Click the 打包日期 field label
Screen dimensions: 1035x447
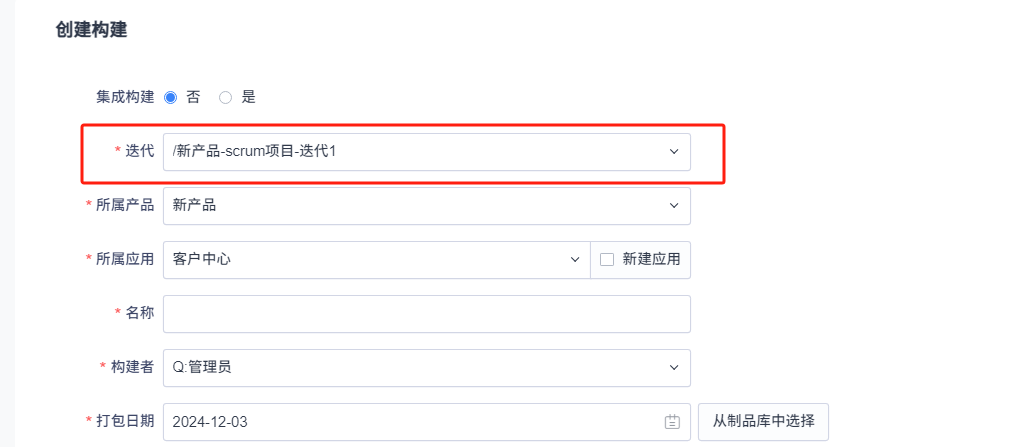[x=125, y=422]
